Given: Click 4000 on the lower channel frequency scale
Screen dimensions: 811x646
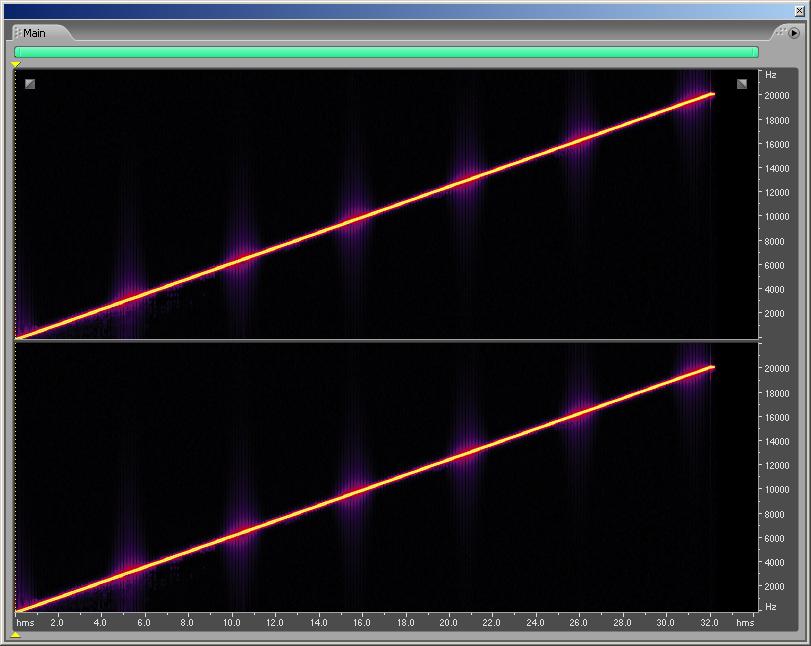Looking at the screenshot, I should click(774, 562).
